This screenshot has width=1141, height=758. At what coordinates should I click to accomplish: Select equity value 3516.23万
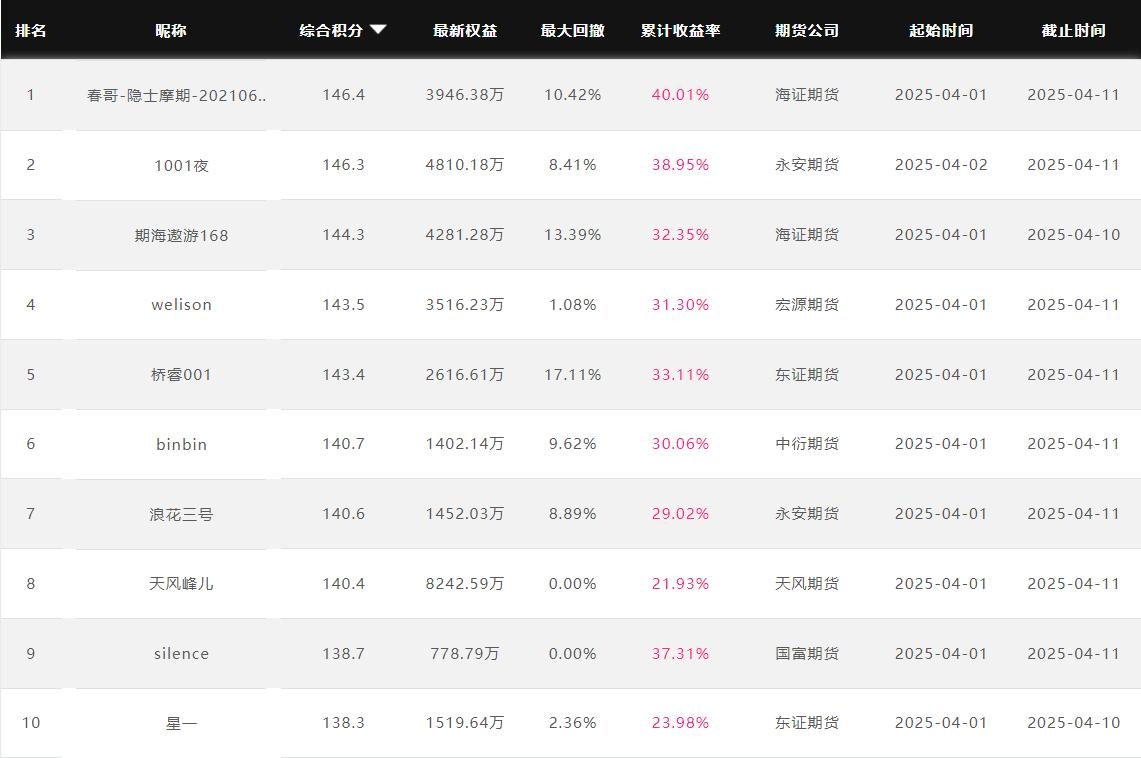click(465, 304)
